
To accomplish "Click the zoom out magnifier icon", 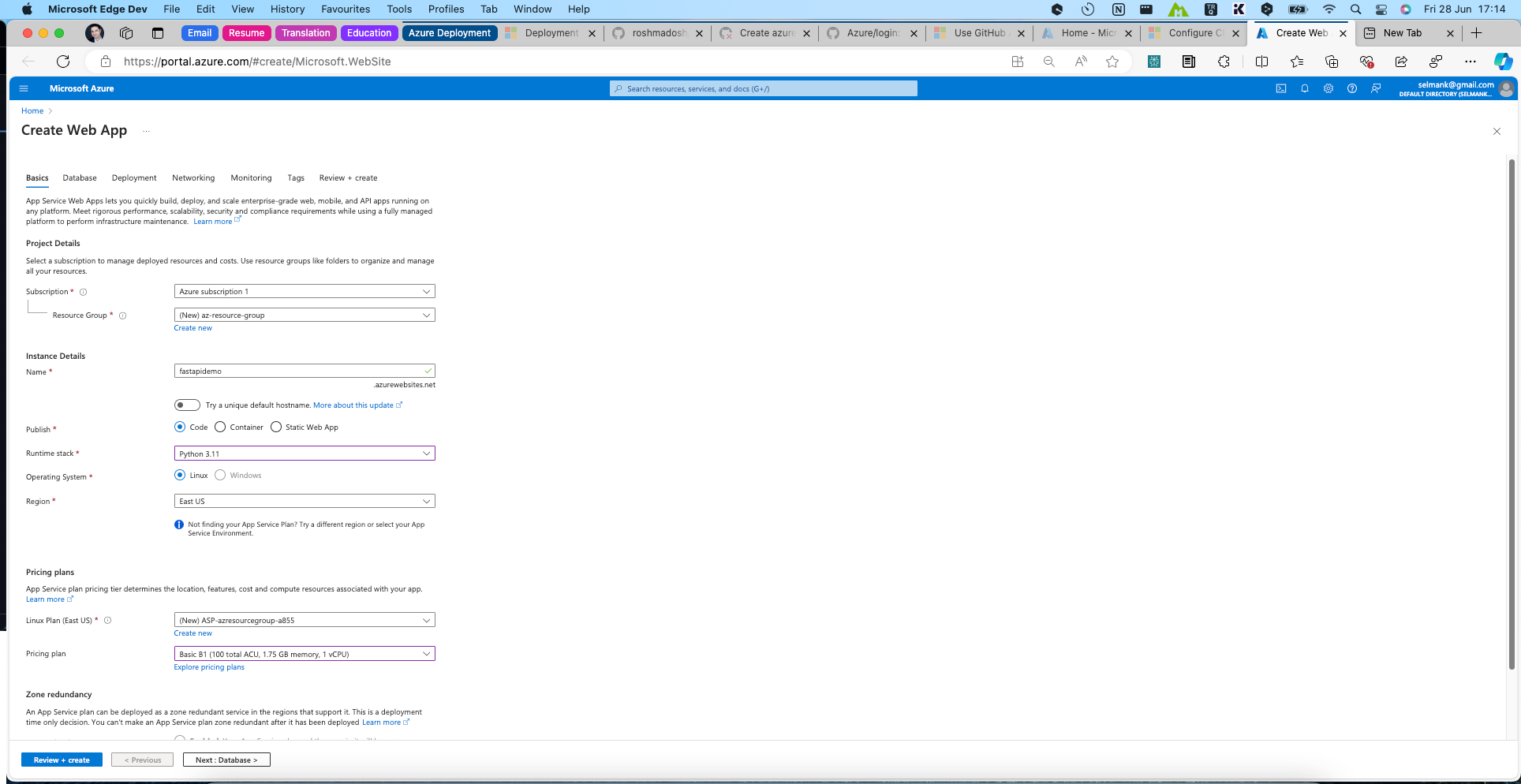I will pos(1049,62).
